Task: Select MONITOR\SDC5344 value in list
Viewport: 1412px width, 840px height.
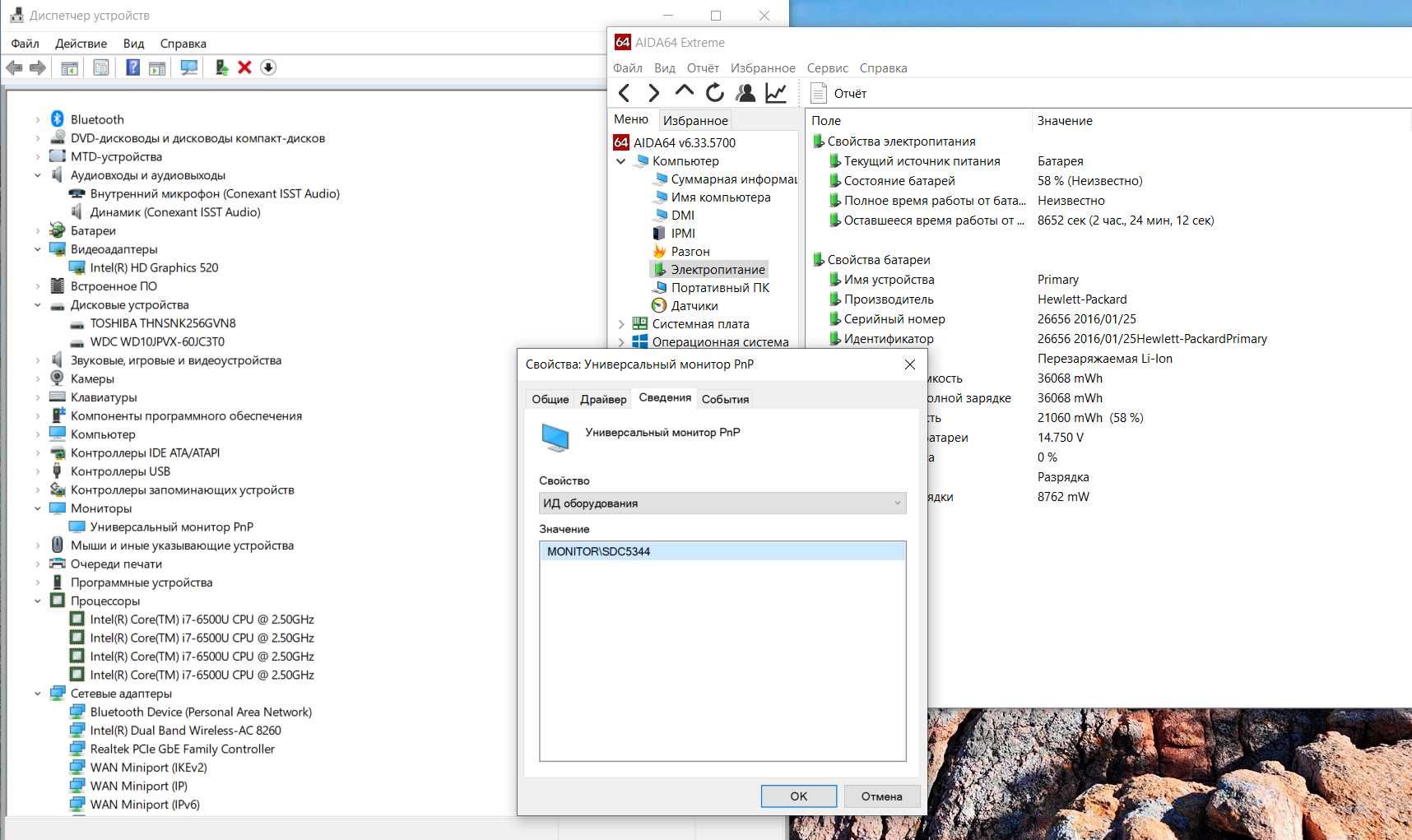Action: [x=722, y=551]
